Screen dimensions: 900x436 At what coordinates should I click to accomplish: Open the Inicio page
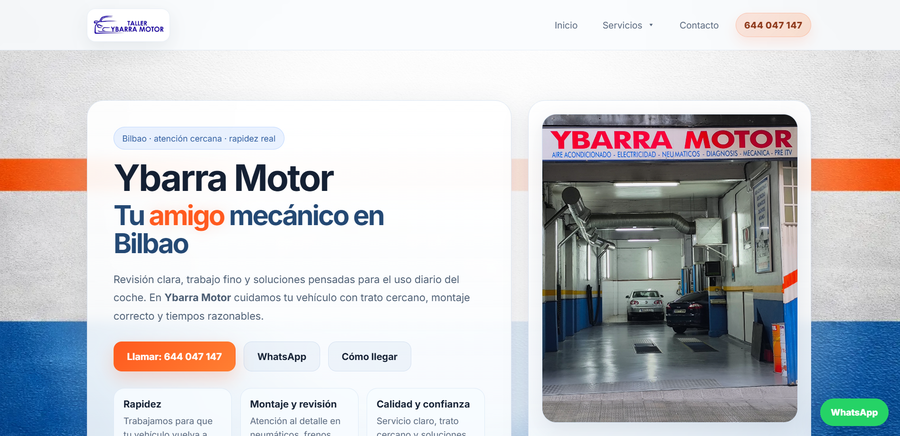click(565, 25)
